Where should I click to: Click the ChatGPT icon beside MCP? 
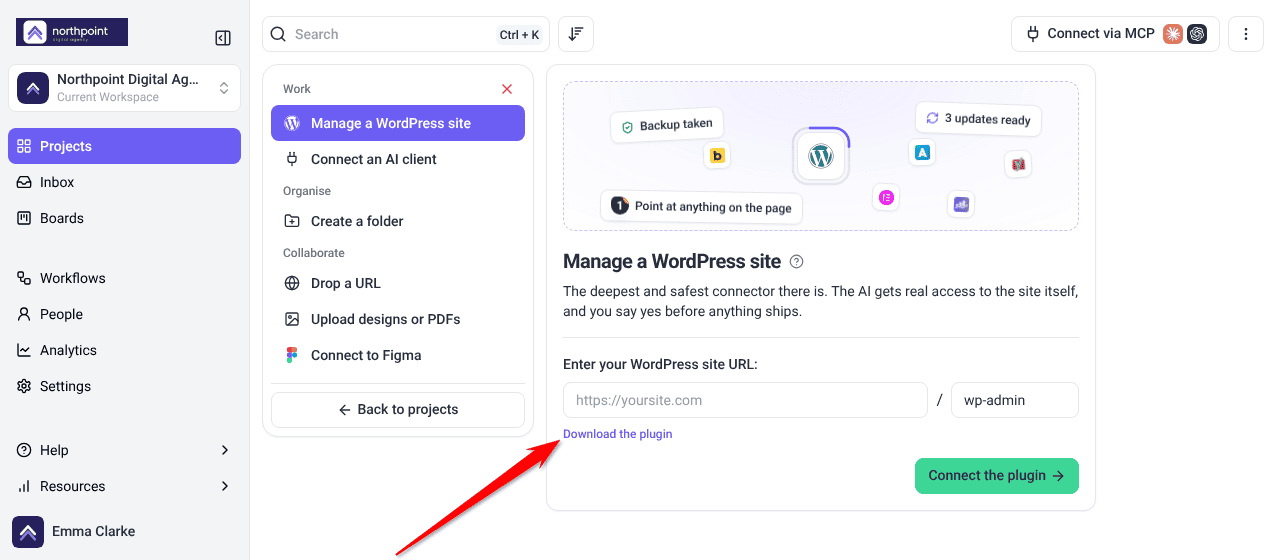coord(1197,34)
